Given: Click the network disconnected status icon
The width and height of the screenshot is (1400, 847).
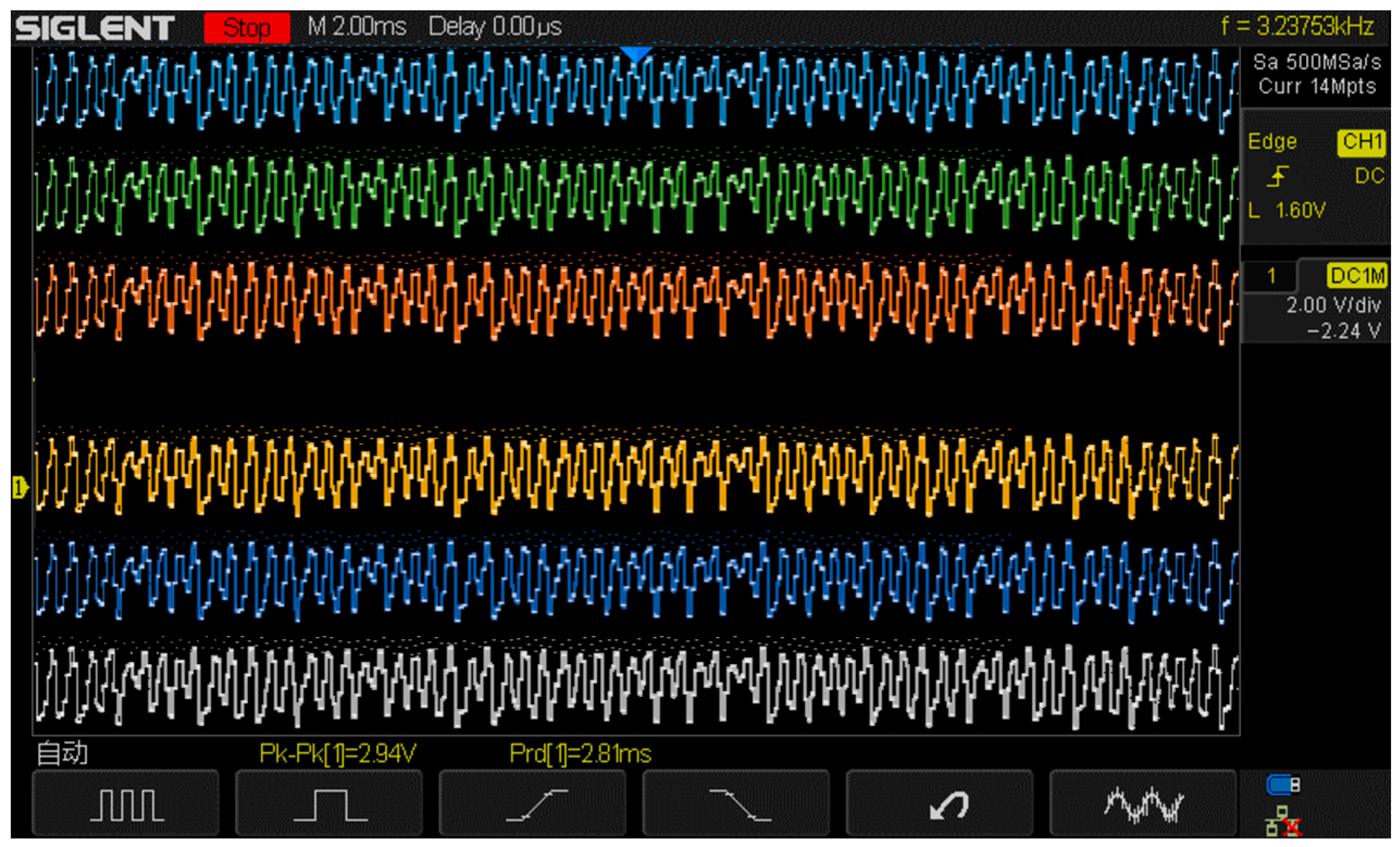Looking at the screenshot, I should click(1283, 821).
